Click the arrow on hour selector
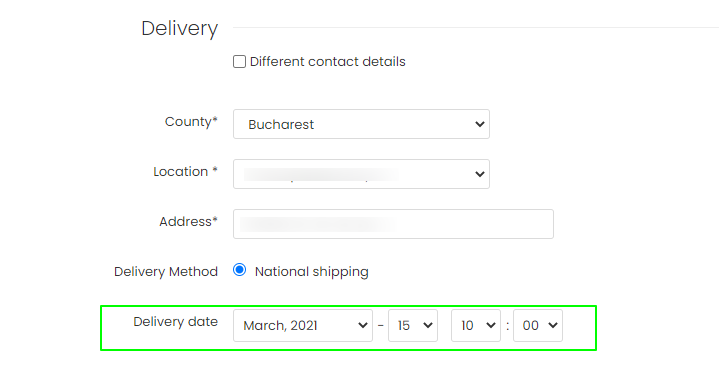The height and width of the screenshot is (373, 719). point(491,325)
